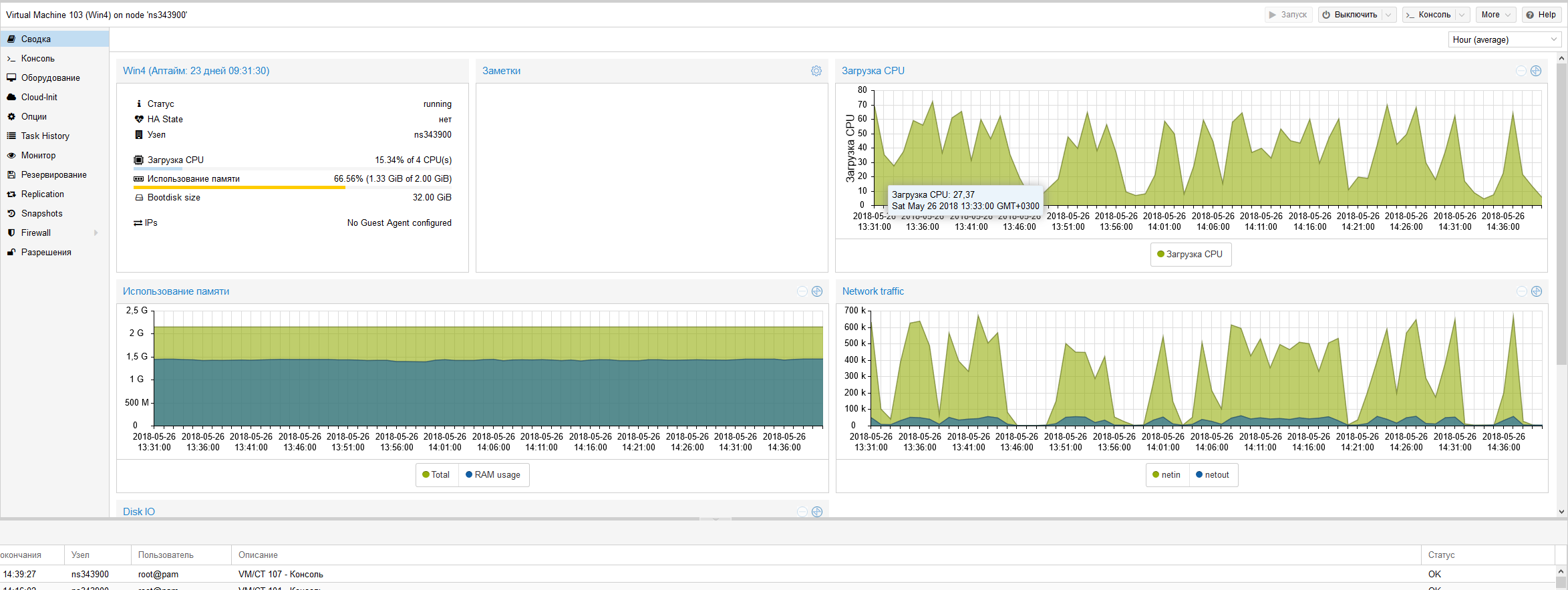Open the Hour (average) timeframe dropdown
The image size is (1568, 590).
coord(1504,40)
